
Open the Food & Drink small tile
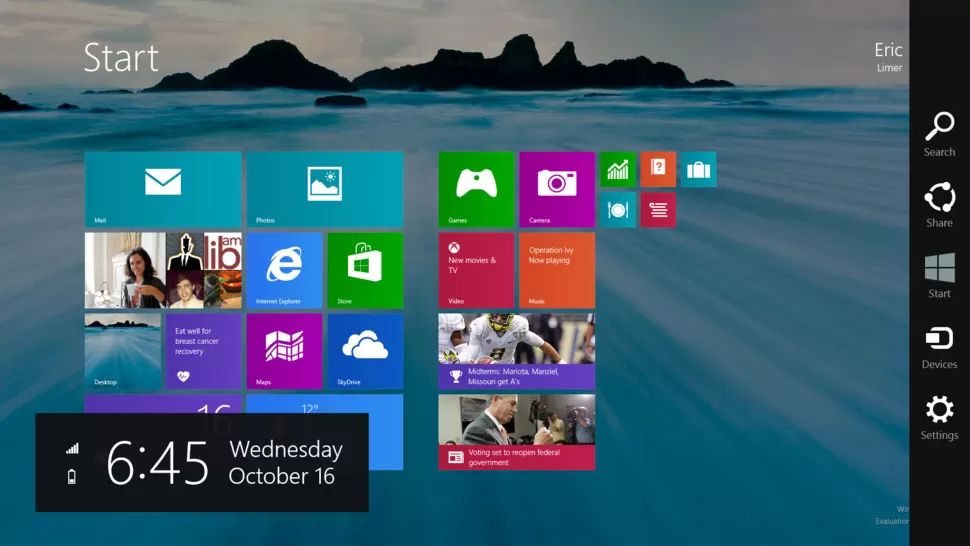click(618, 210)
